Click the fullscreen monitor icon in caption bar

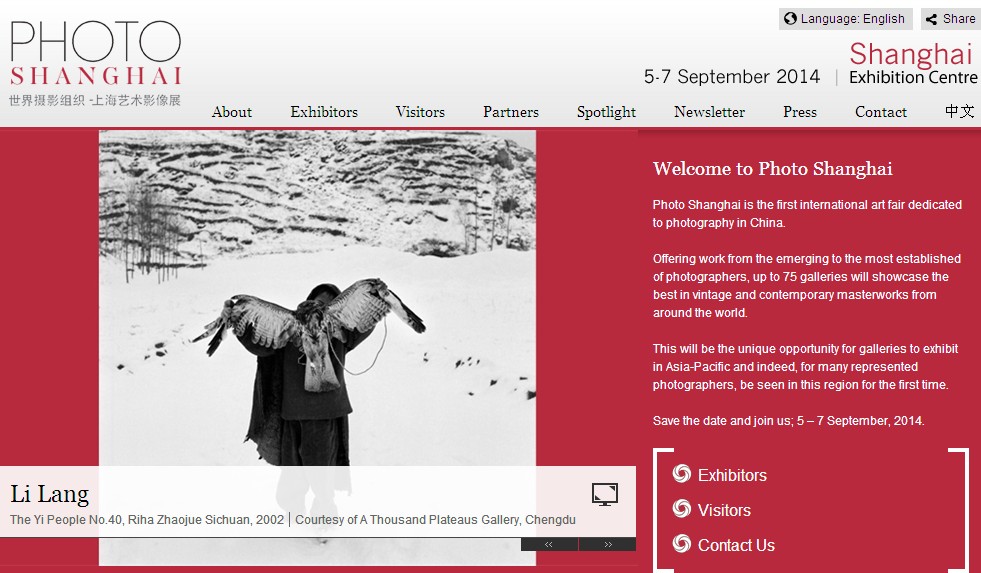pyautogui.click(x=605, y=494)
